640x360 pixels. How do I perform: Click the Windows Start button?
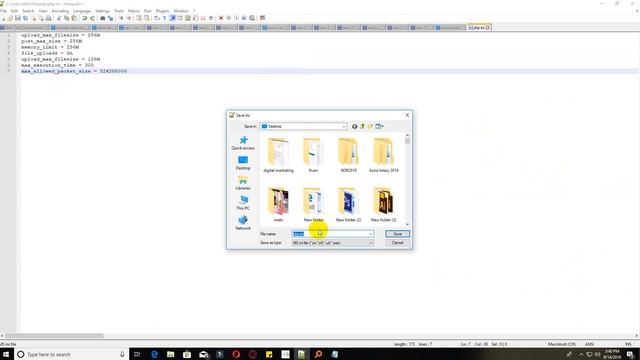(x=6, y=354)
